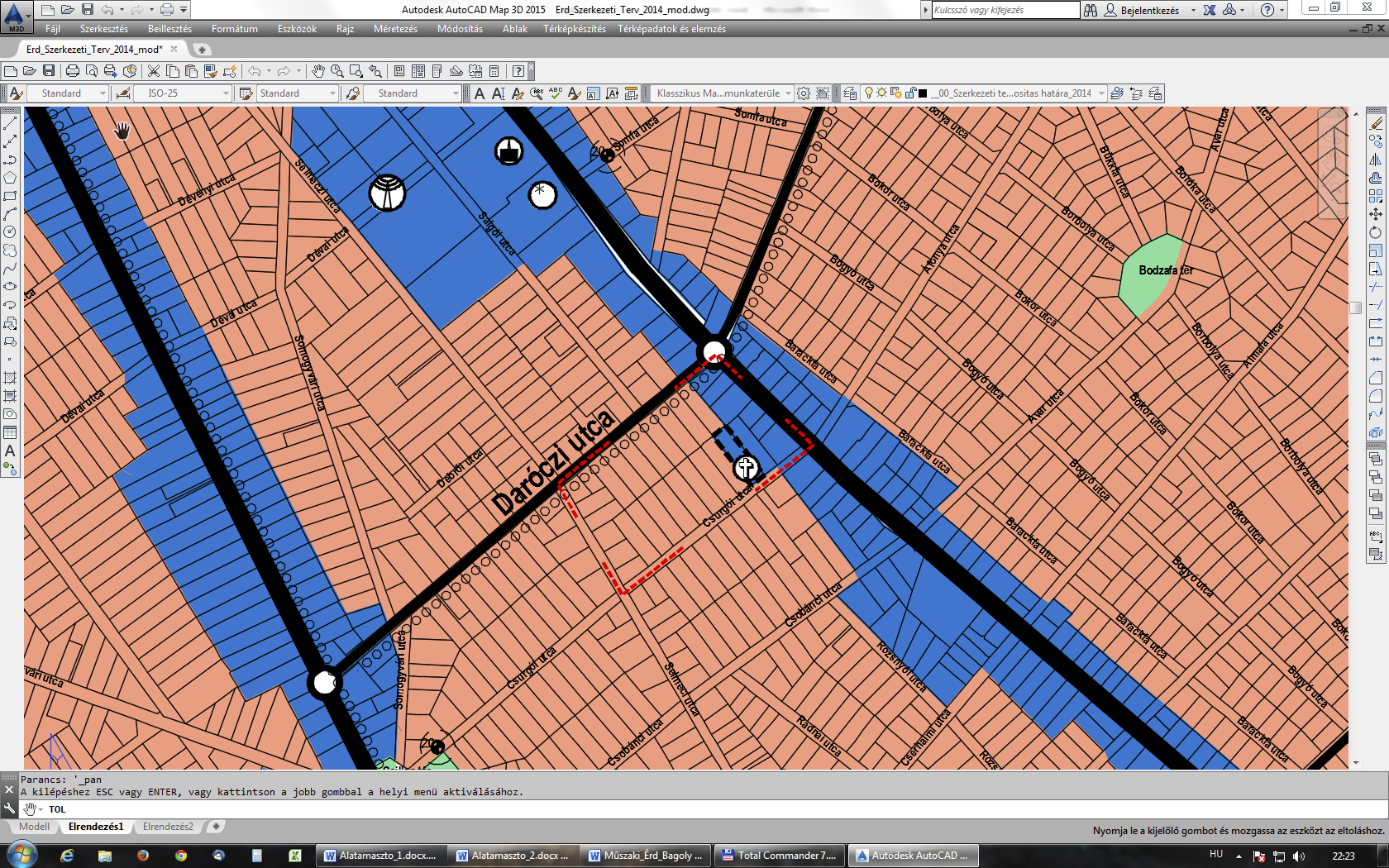Image resolution: width=1389 pixels, height=868 pixels.
Task: Click the New drawing icon in standard toolbar
Action: 11,71
